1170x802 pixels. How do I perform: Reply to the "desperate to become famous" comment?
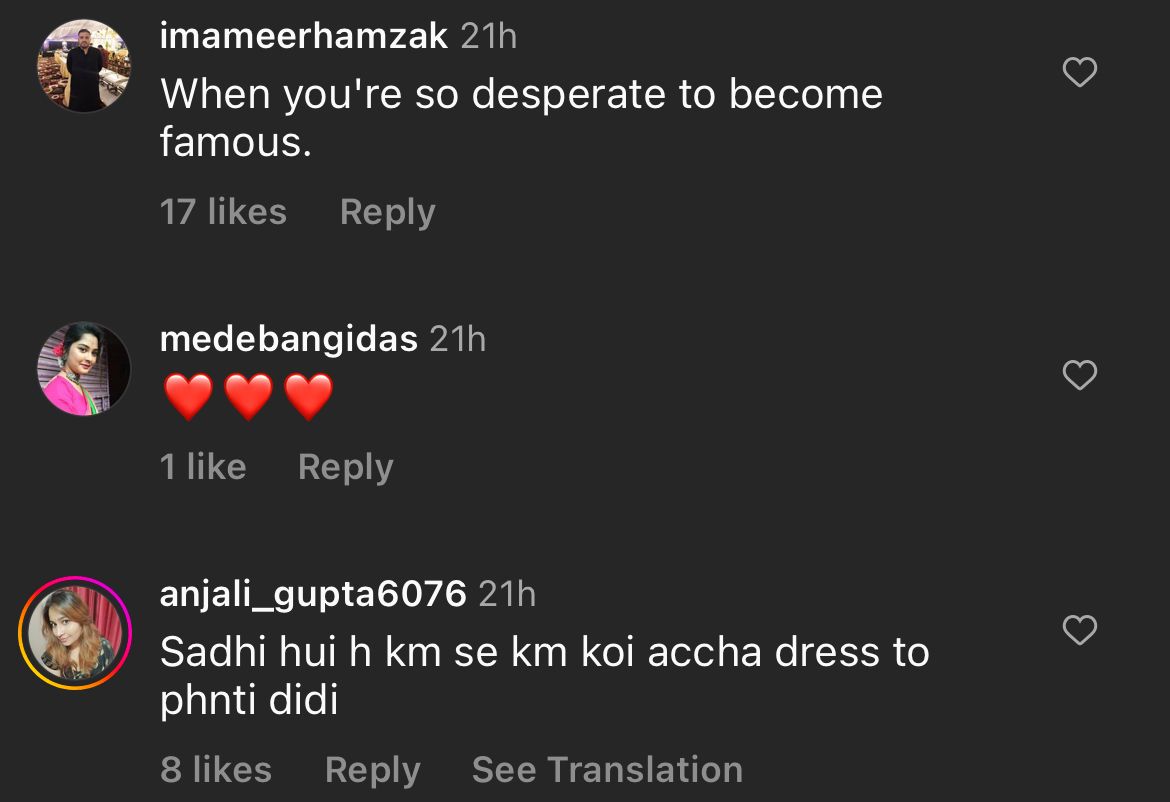(x=387, y=212)
